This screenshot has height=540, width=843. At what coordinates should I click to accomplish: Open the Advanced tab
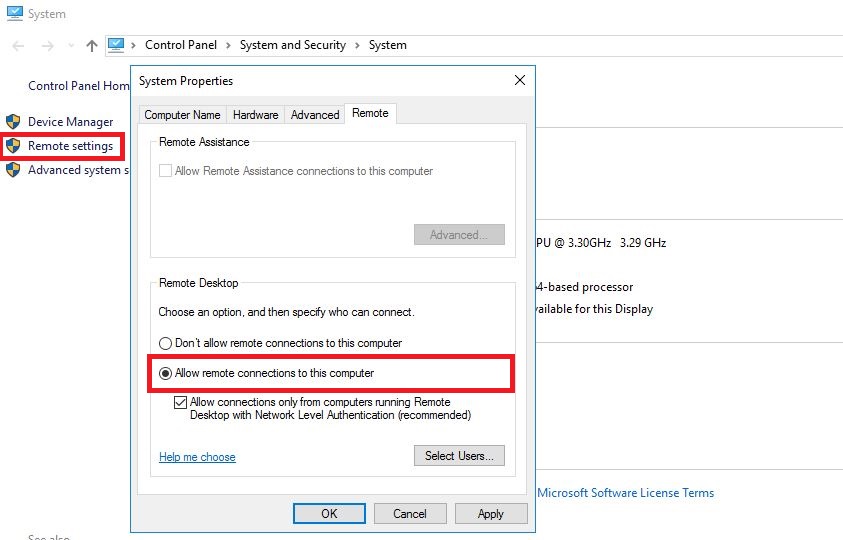click(315, 115)
